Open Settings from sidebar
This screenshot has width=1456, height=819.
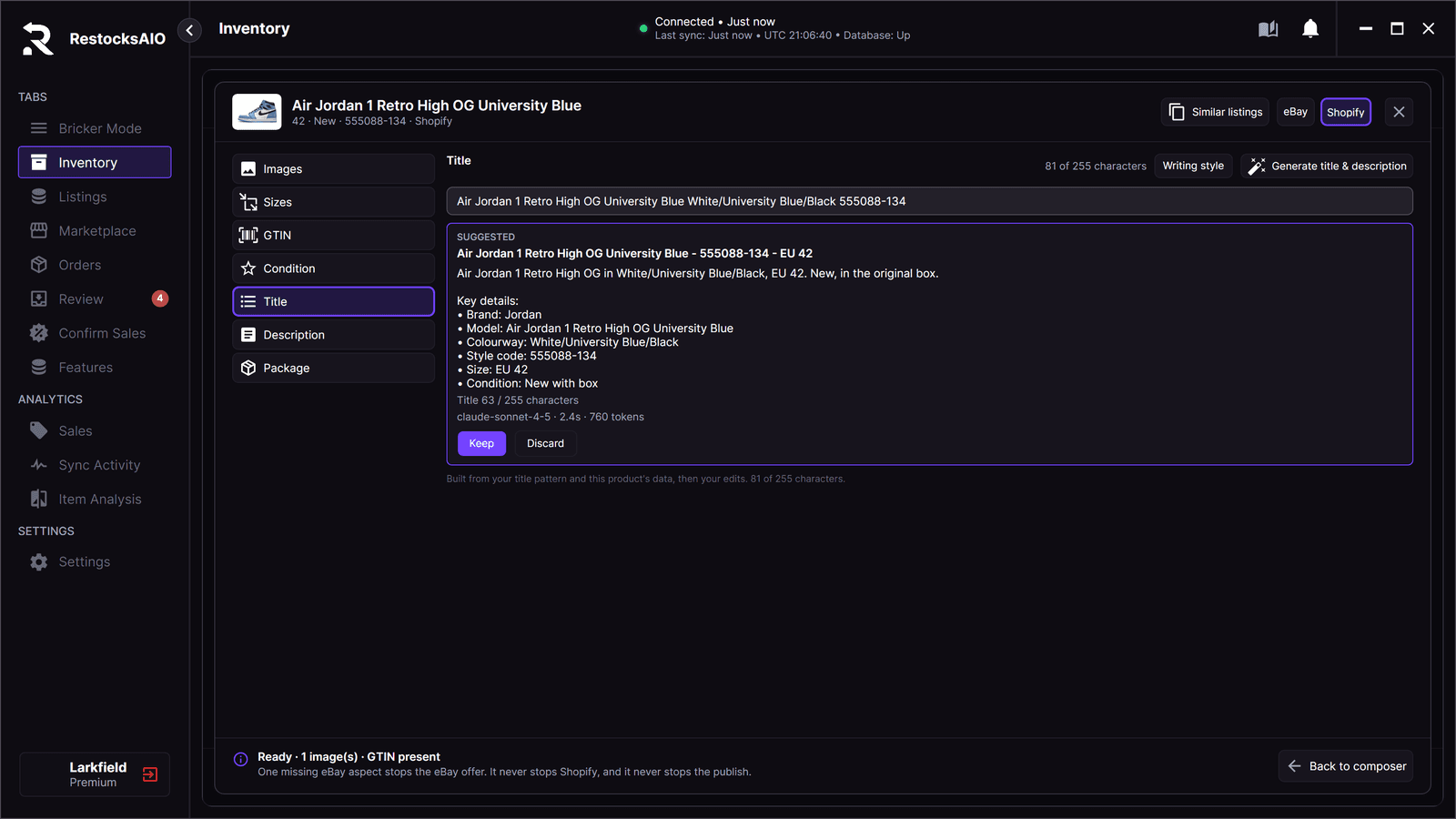tap(95, 561)
